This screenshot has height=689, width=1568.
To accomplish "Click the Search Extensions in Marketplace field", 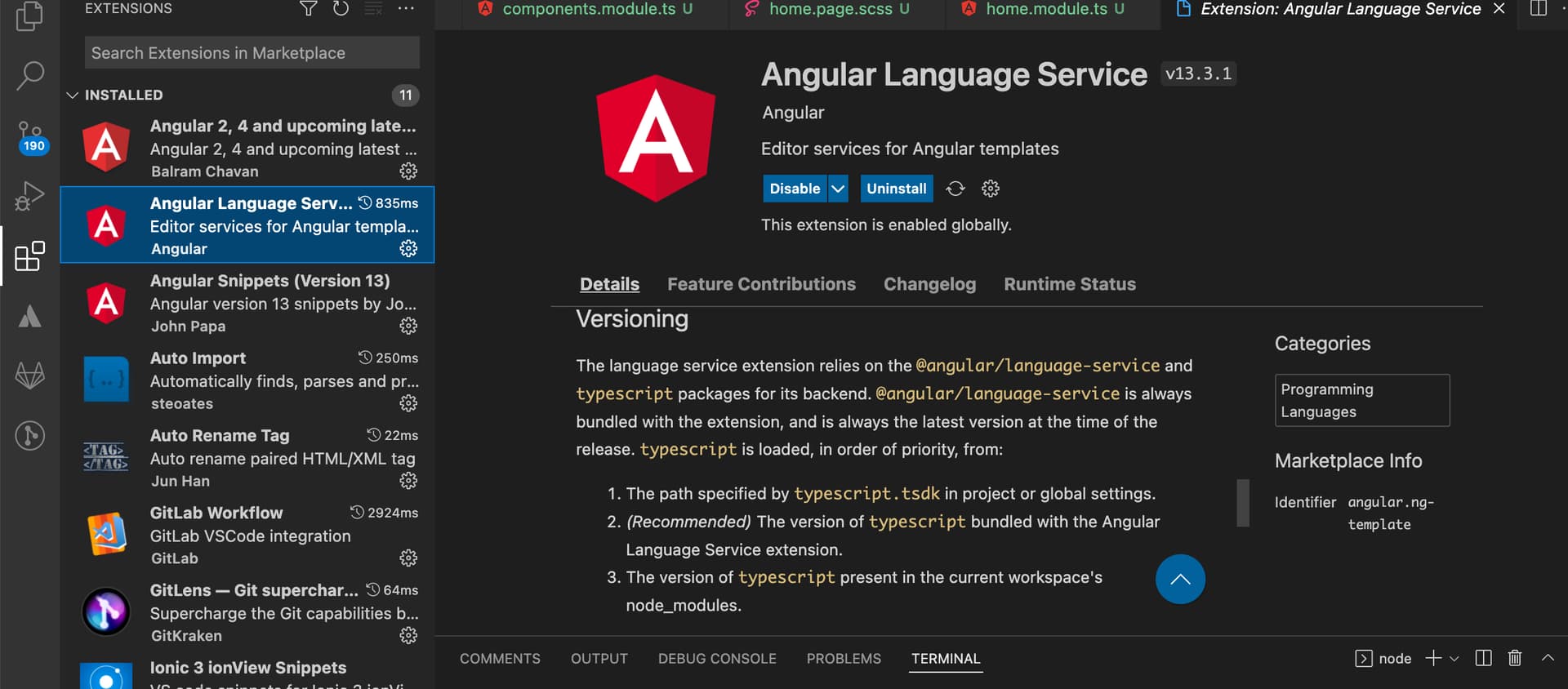I will pyautogui.click(x=252, y=53).
